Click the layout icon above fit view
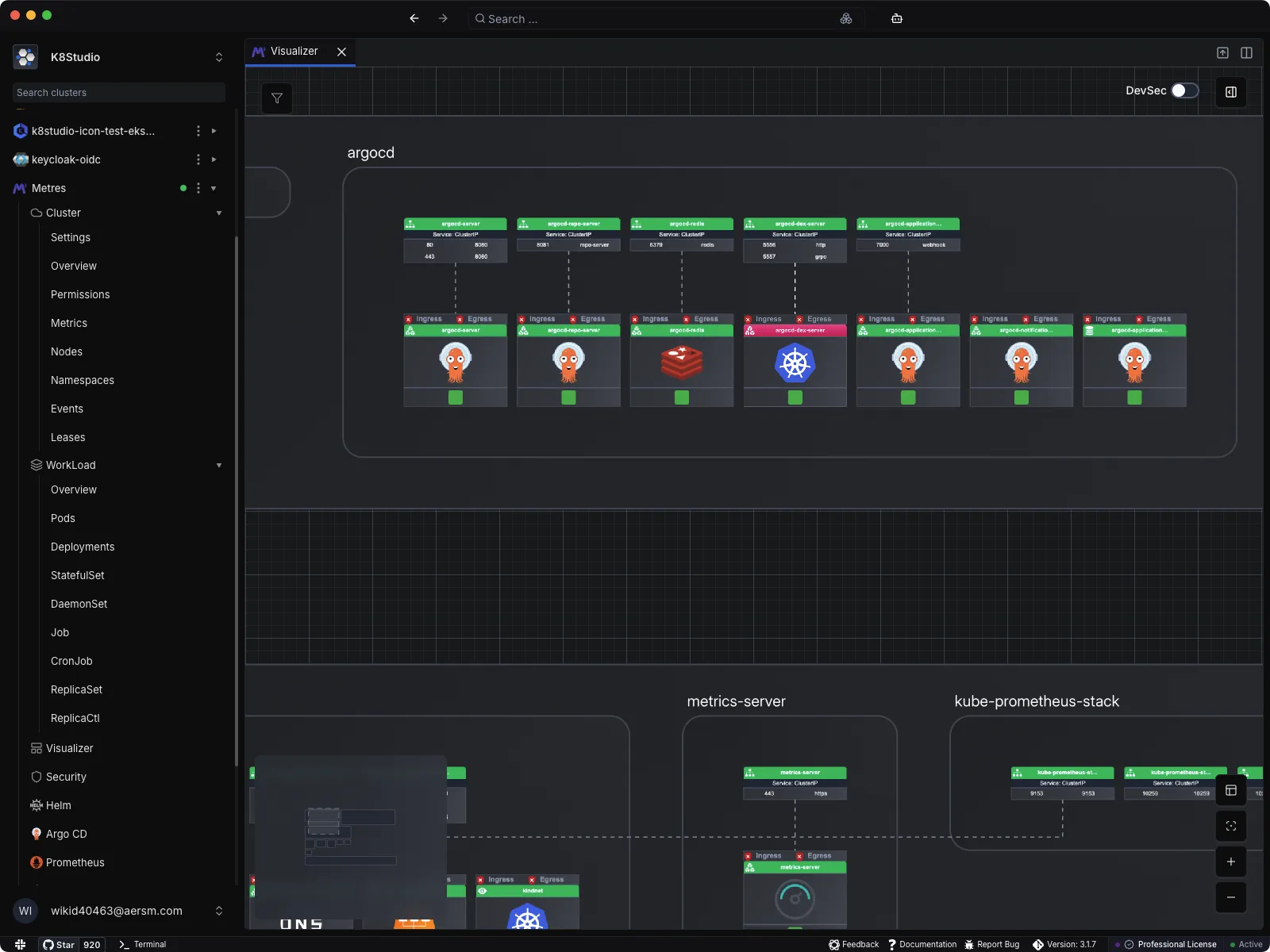This screenshot has width=1270, height=952. 1231,790
